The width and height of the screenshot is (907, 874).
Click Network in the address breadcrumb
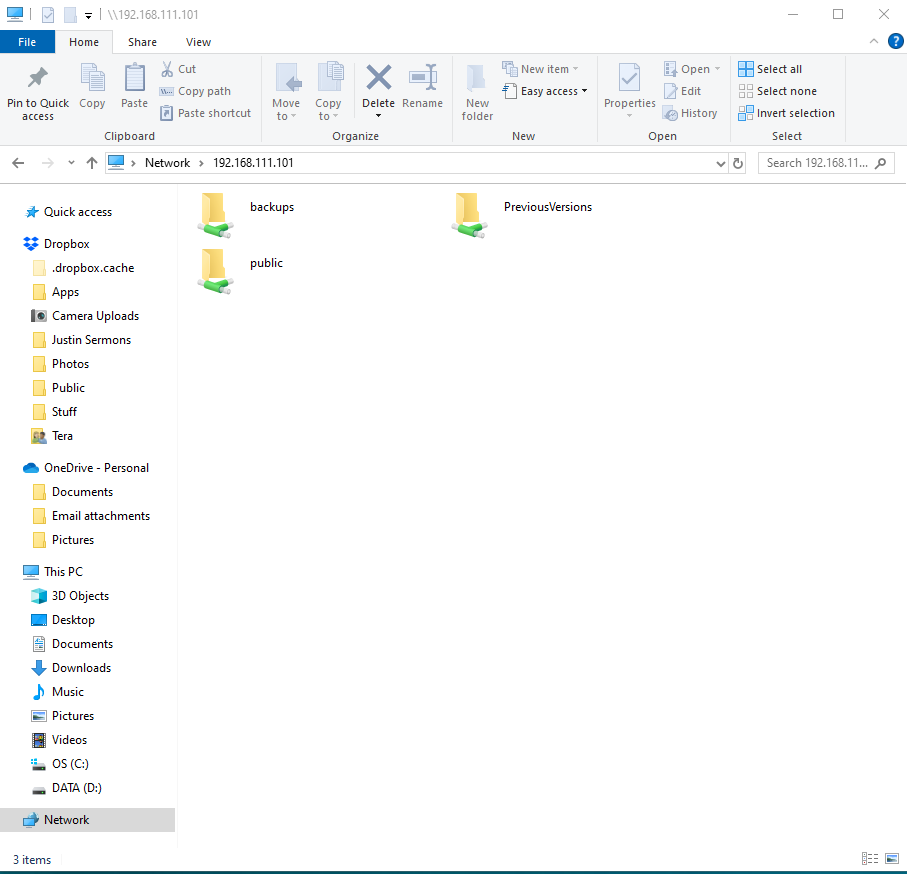pos(167,163)
